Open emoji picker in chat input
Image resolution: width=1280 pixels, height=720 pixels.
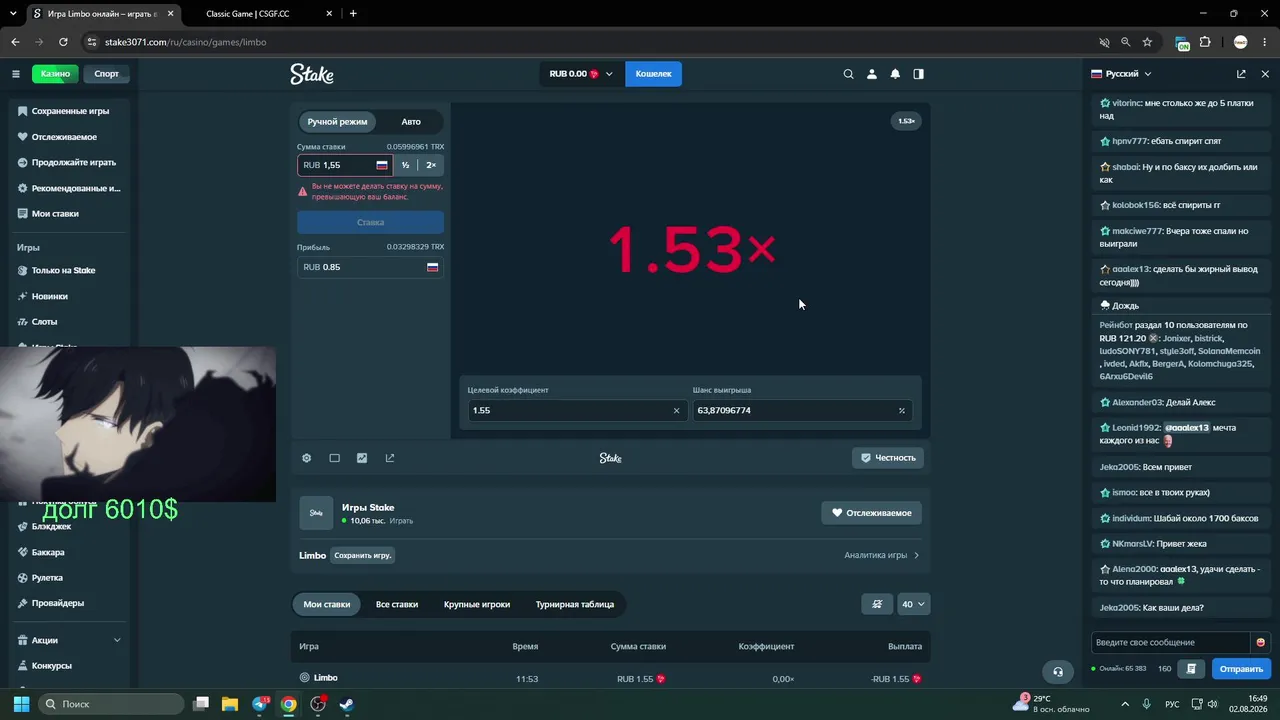[x=1260, y=642]
